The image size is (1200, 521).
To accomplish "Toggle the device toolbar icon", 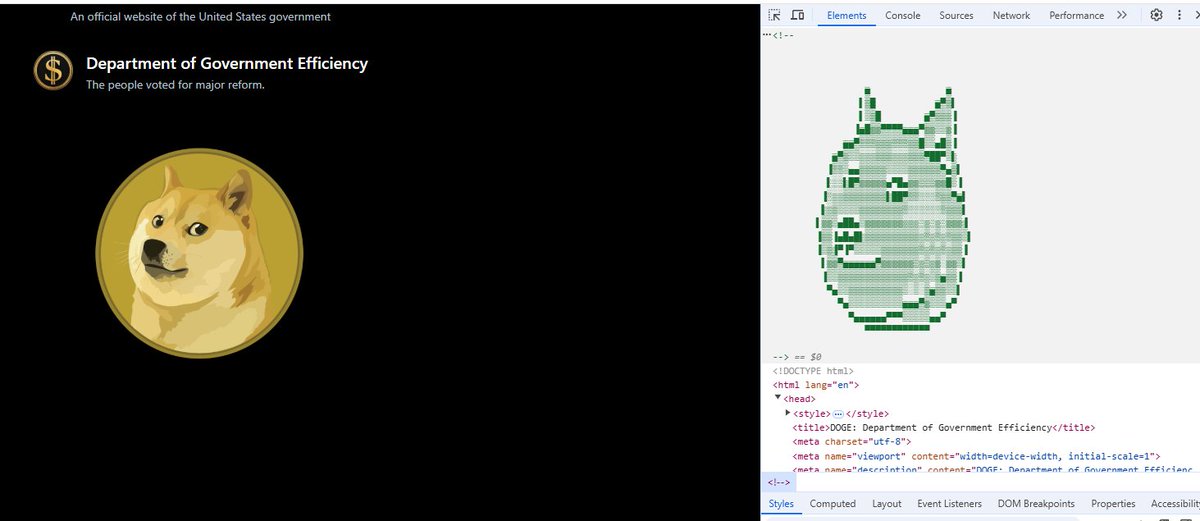I will point(798,15).
